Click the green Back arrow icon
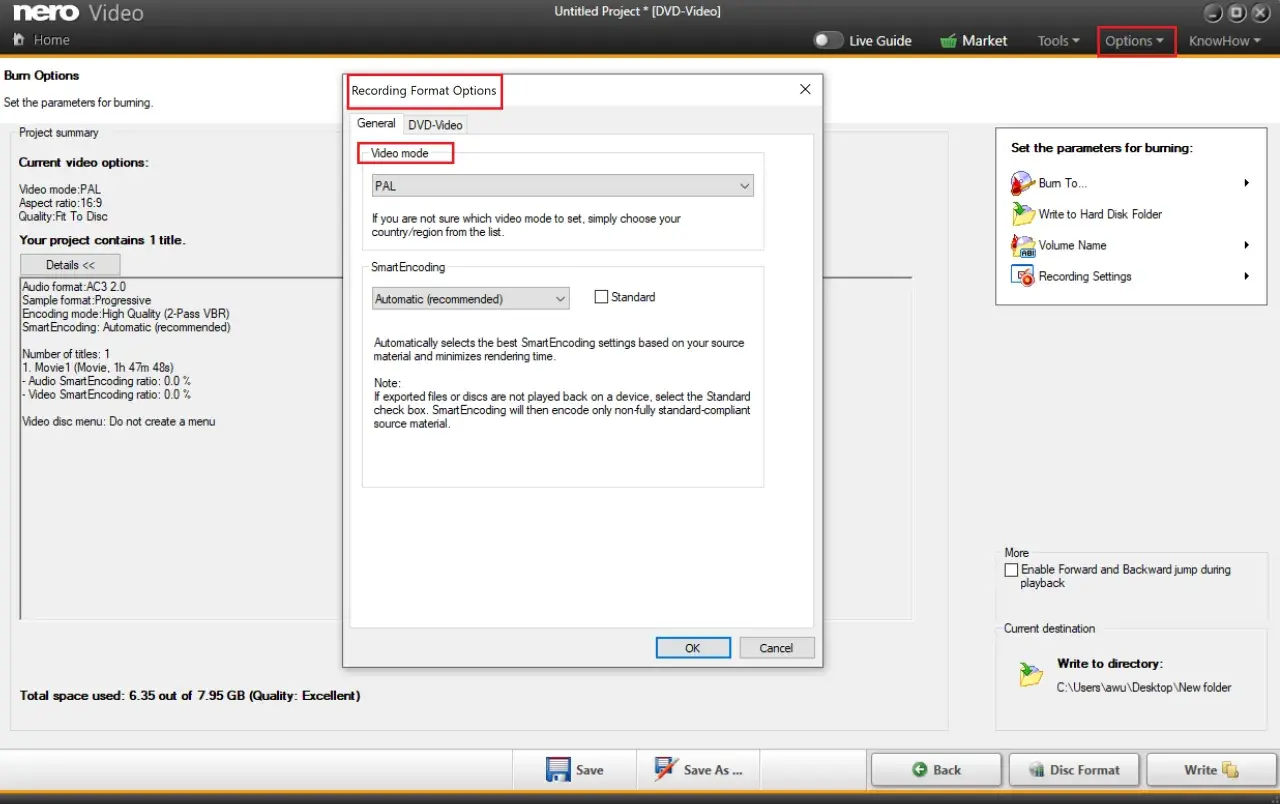 tap(920, 770)
